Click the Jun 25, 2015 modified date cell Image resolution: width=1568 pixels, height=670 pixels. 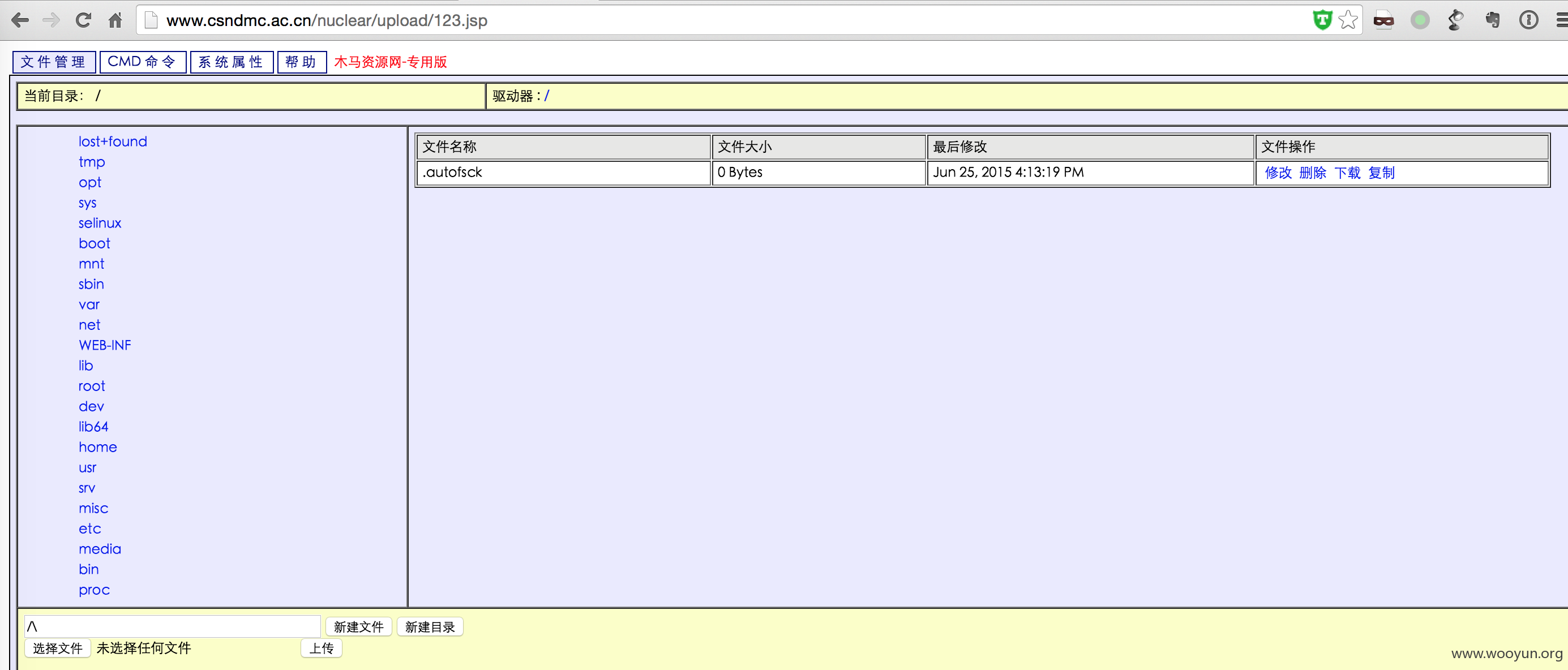[x=1090, y=173]
